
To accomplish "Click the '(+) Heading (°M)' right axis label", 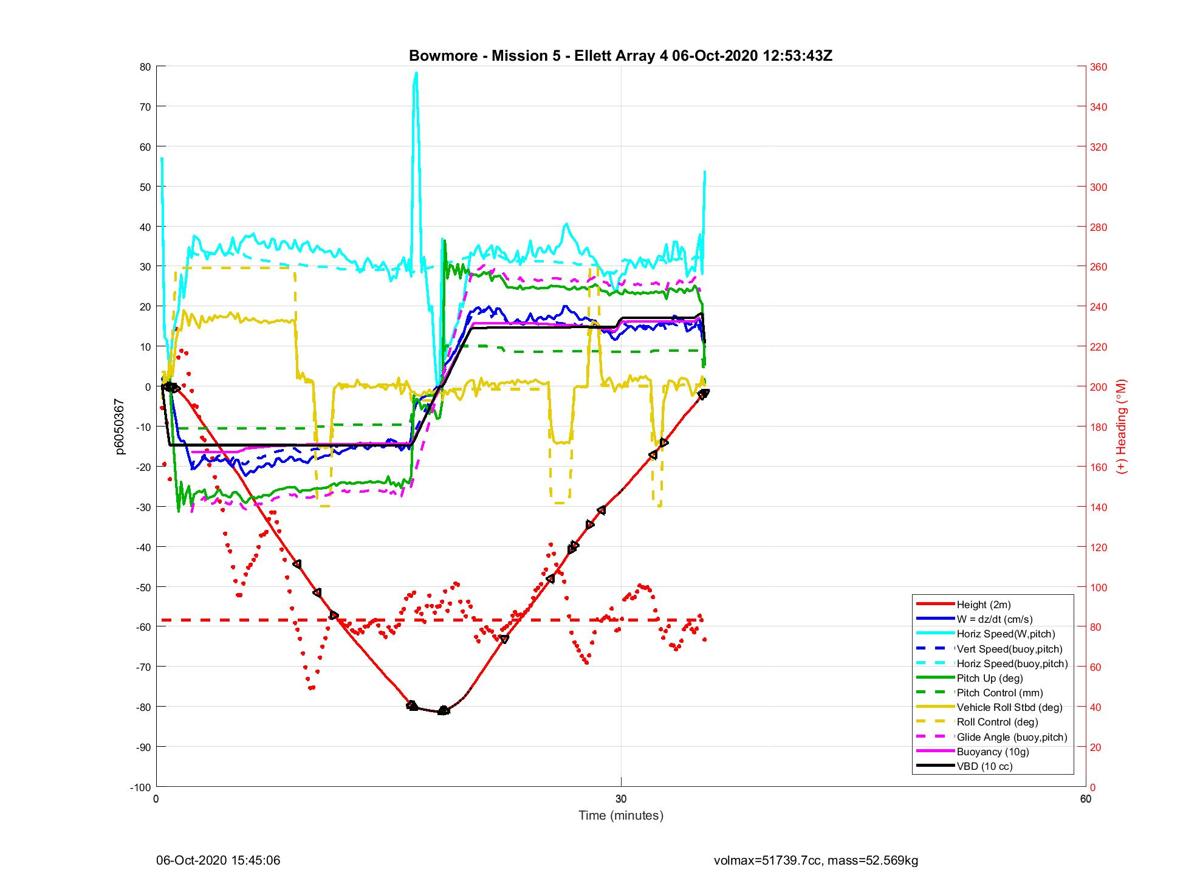I will (x=1122, y=427).
